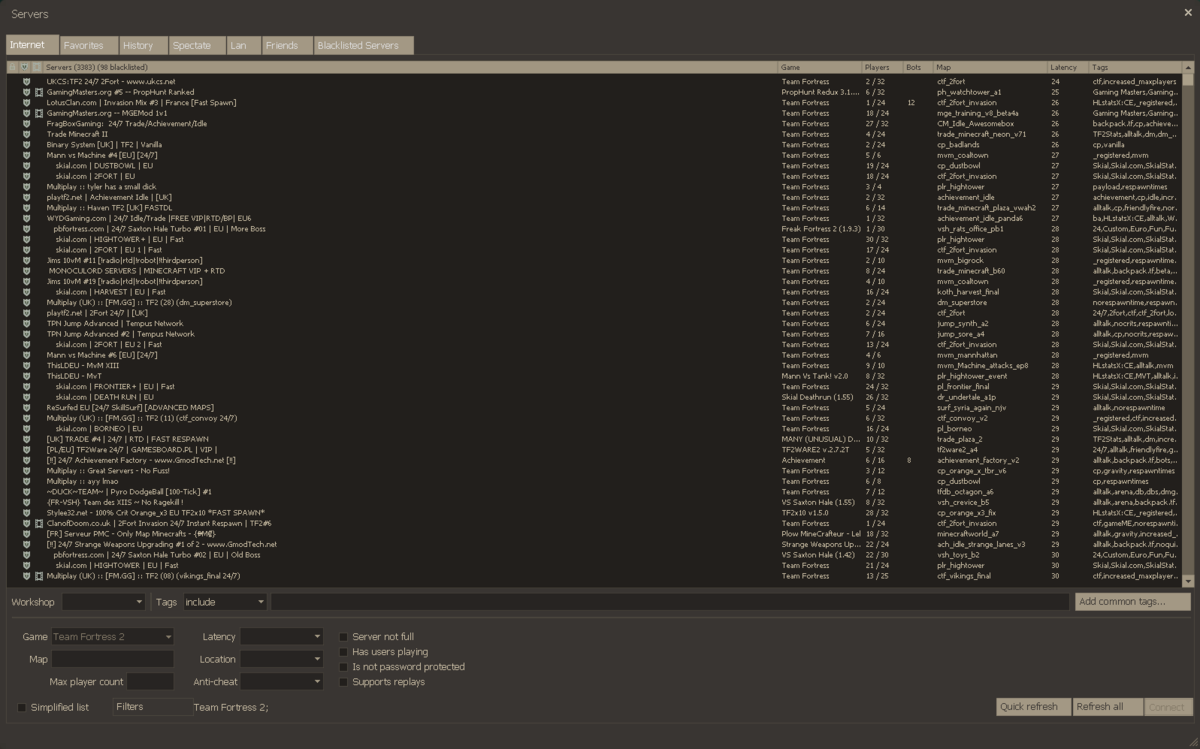Open the Workshop dropdown
This screenshot has height=749, width=1200.
click(x=103, y=602)
